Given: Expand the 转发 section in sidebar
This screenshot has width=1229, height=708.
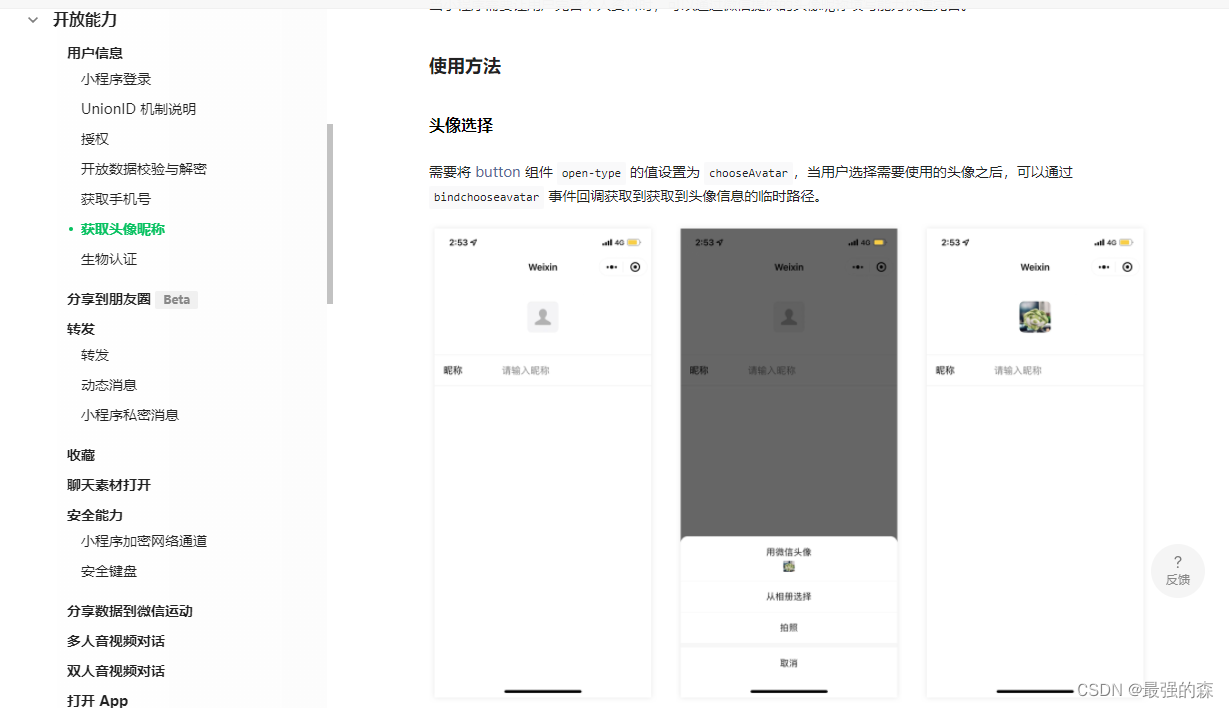Looking at the screenshot, I should [80, 328].
